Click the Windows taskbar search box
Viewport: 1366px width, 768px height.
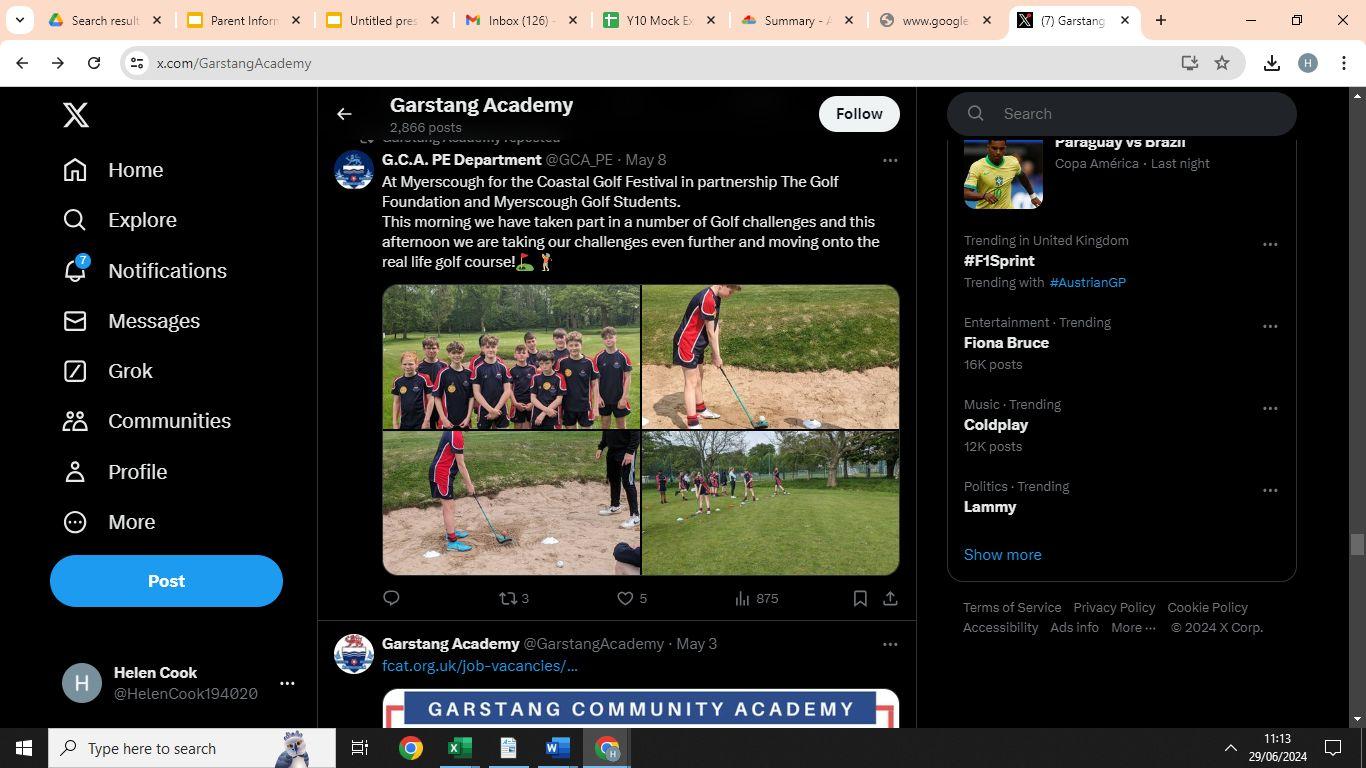coord(192,748)
